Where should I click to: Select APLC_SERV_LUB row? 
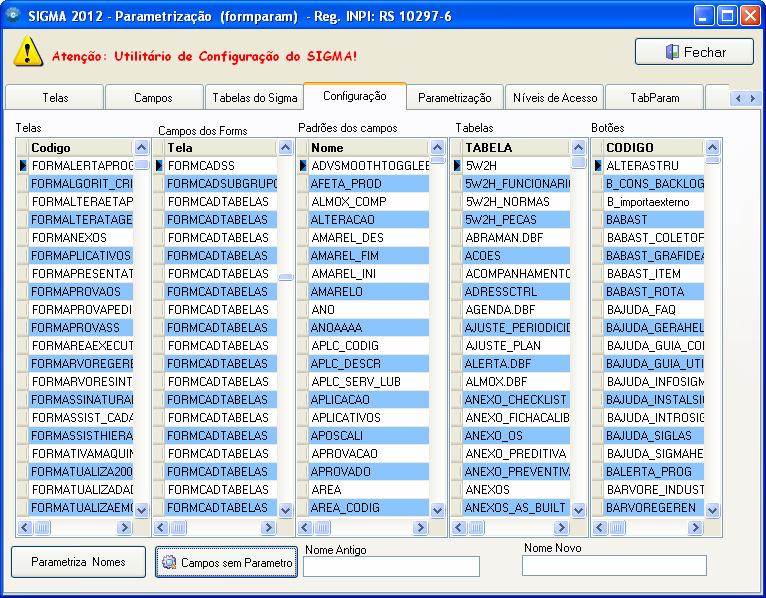click(x=369, y=382)
